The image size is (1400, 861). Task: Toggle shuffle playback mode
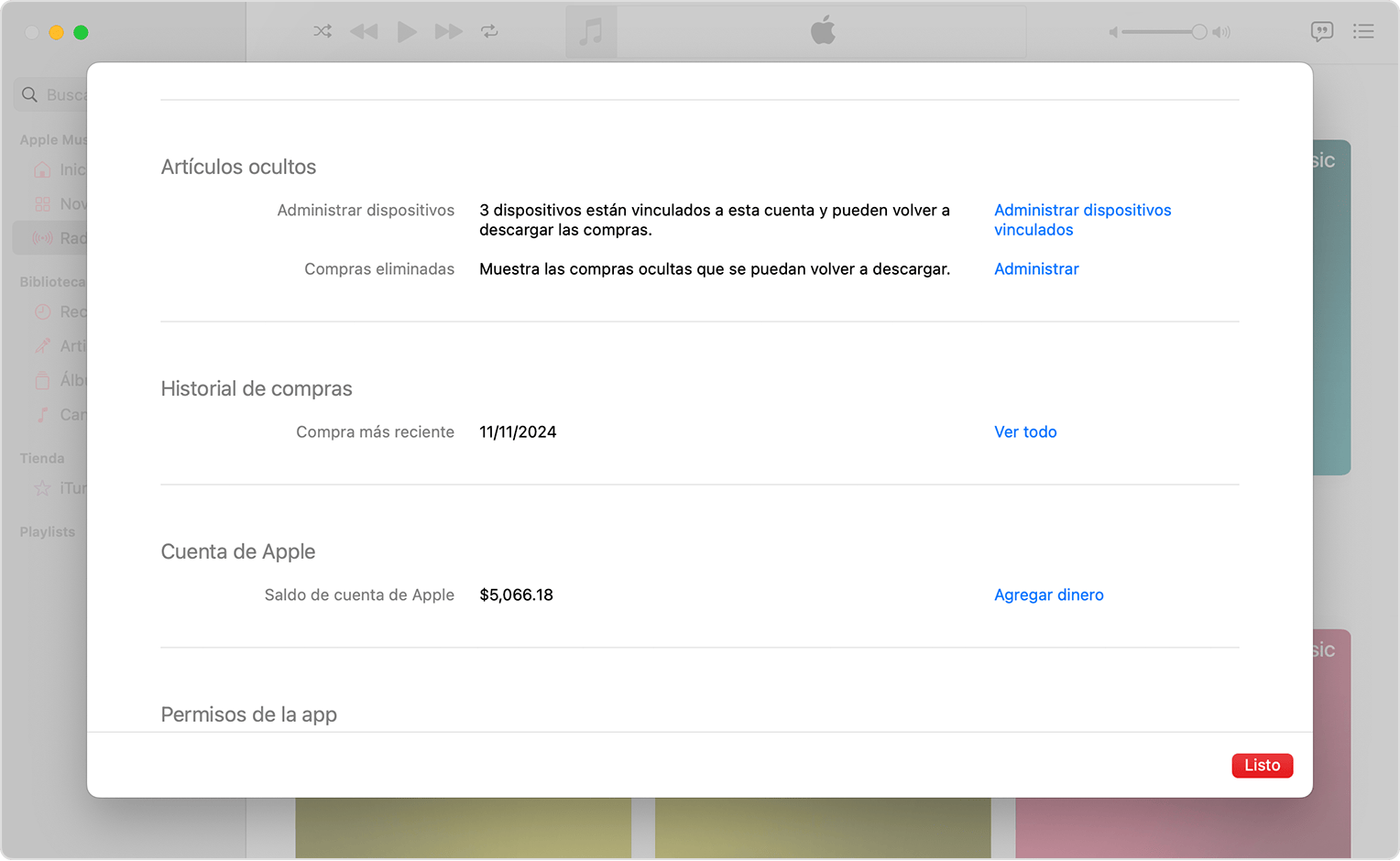(x=322, y=31)
